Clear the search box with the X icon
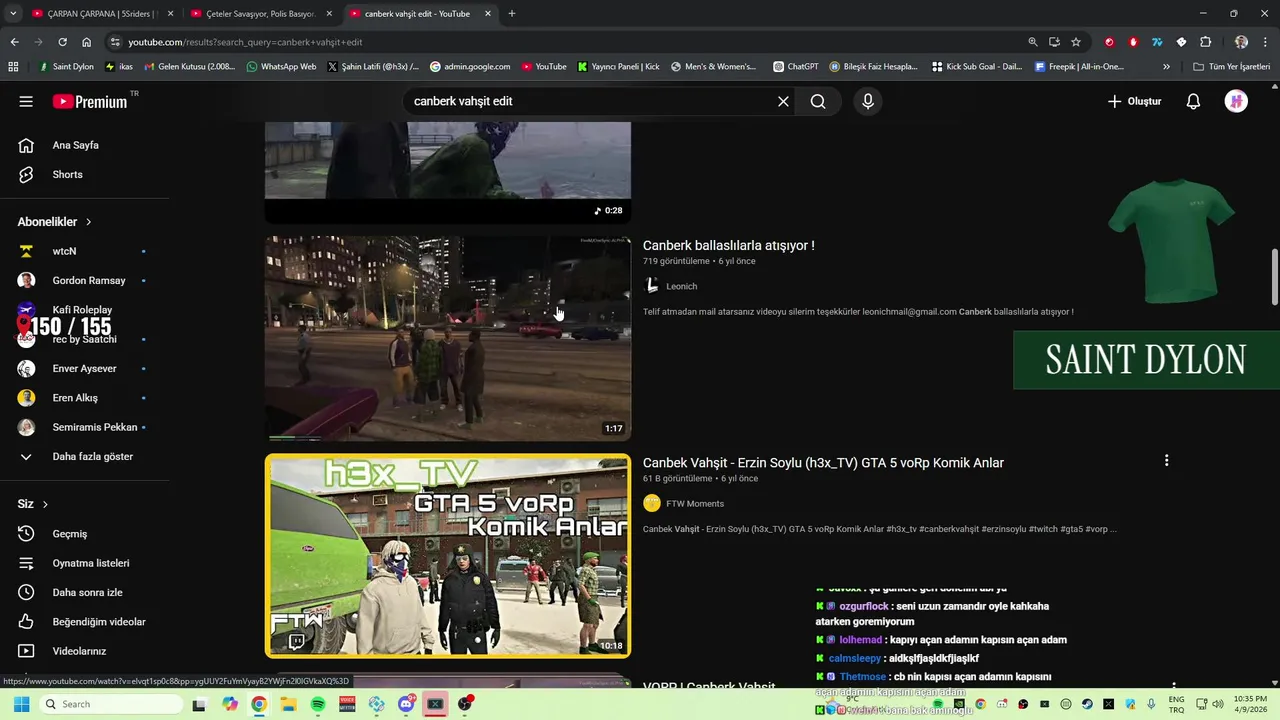The image size is (1280, 720). 783,101
